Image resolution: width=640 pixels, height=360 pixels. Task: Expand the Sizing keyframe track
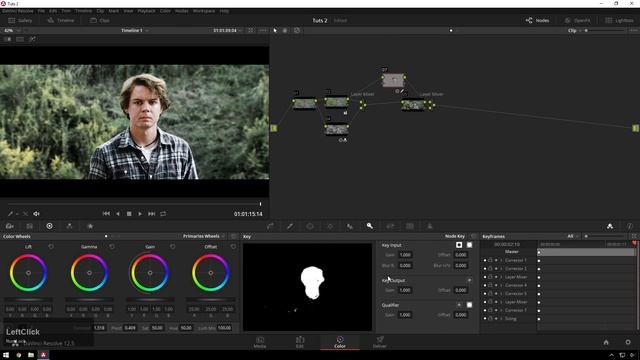click(501, 319)
